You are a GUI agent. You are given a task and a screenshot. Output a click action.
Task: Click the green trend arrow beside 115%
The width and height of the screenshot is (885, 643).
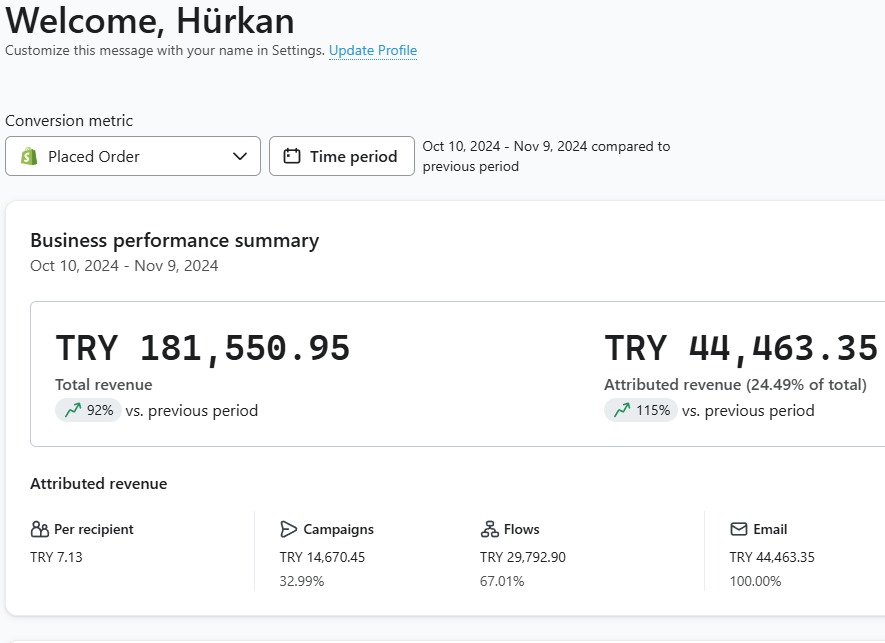pyautogui.click(x=622, y=410)
